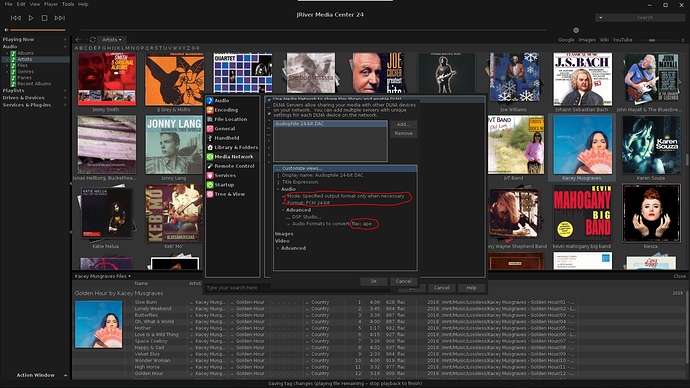Expand the Advanced section under Video
This screenshot has height=388, width=690.
(x=278, y=248)
